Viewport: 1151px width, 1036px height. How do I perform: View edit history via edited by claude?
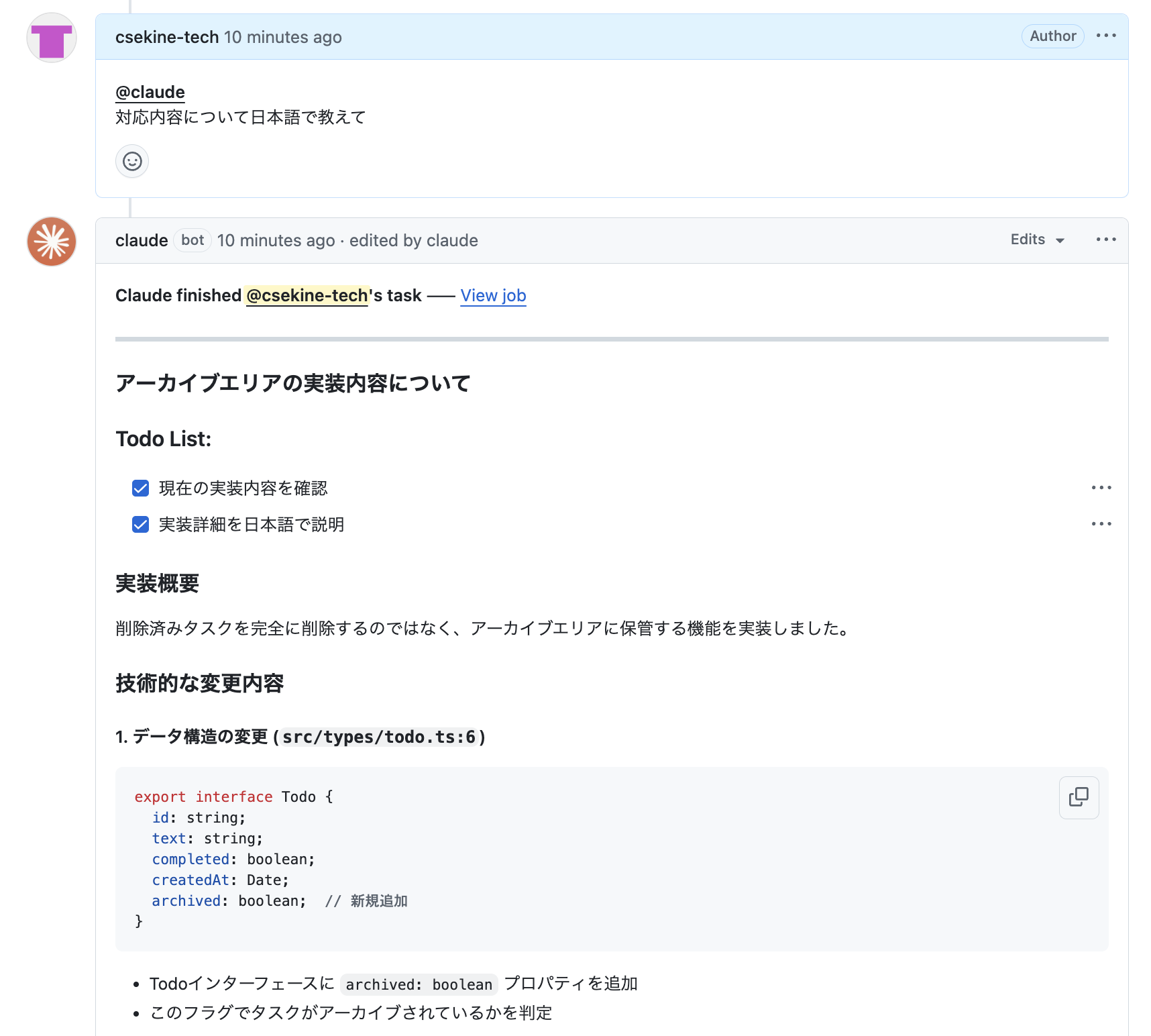413,240
